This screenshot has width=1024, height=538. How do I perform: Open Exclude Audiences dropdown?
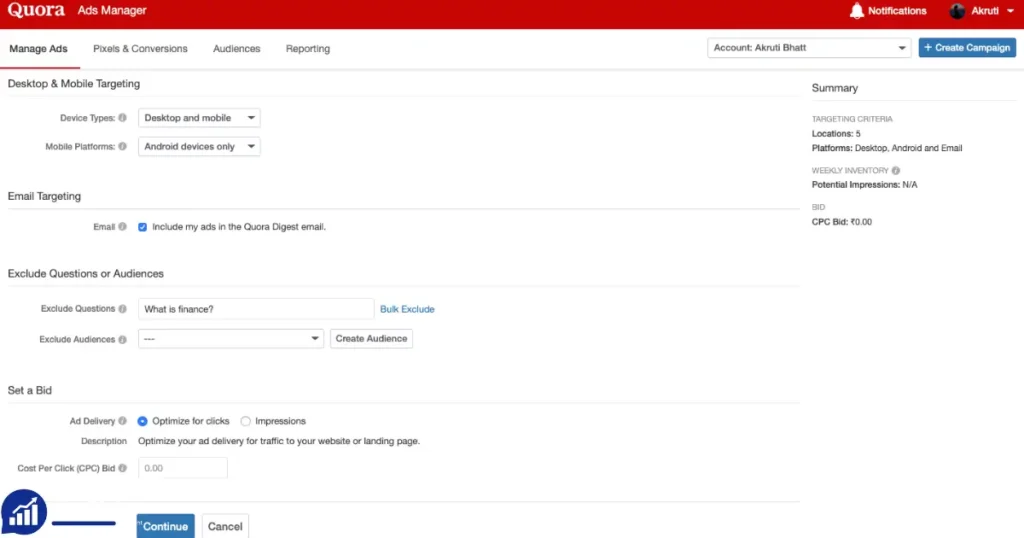click(231, 339)
